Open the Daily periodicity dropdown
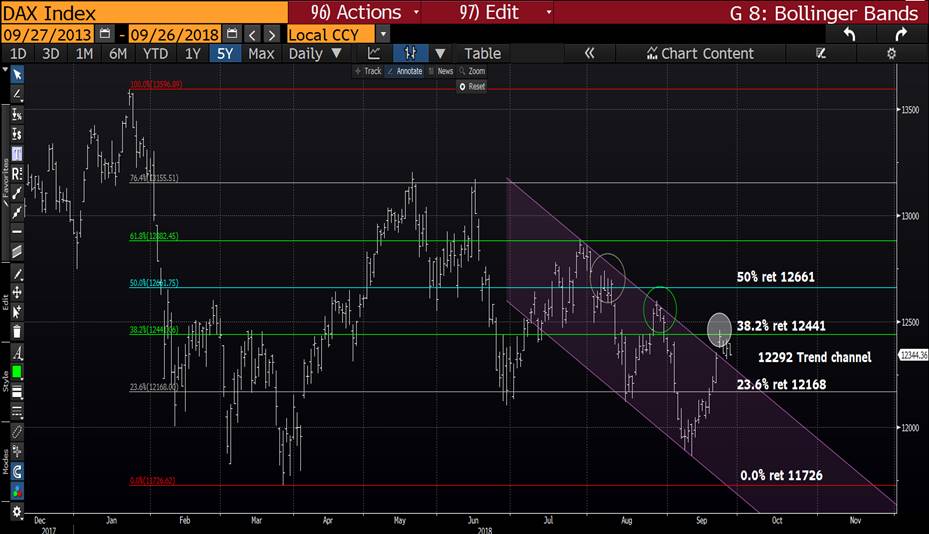The width and height of the screenshot is (929, 534). click(315, 53)
